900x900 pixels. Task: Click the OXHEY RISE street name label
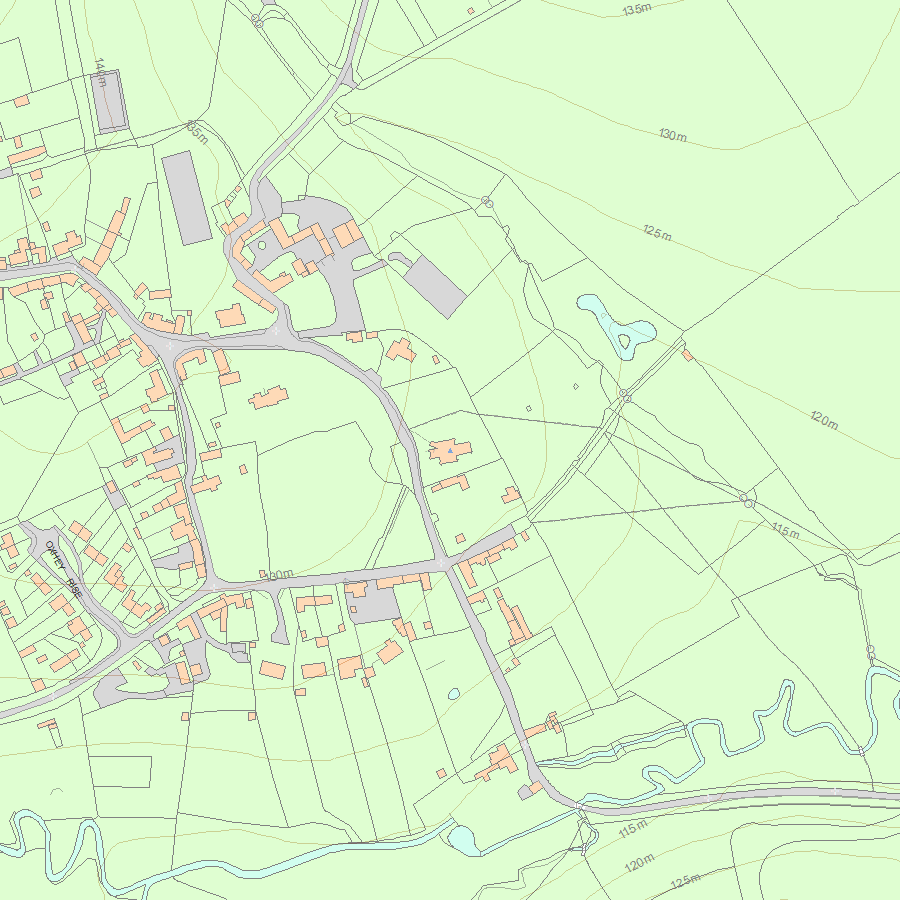[x=63, y=569]
